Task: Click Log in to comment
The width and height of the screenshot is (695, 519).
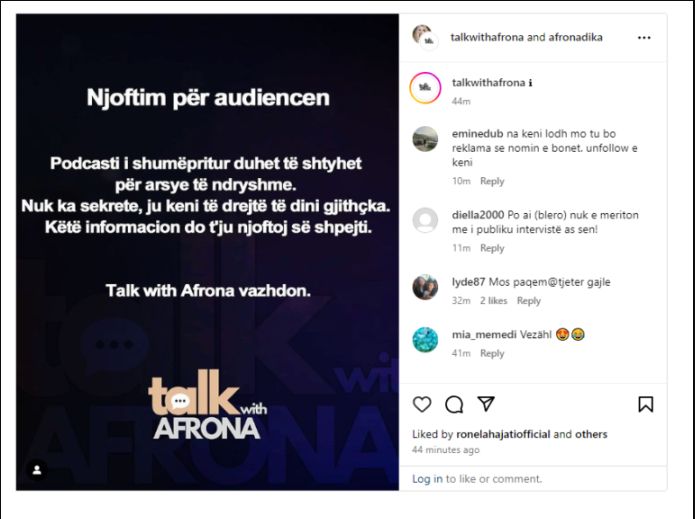Action: tap(427, 479)
